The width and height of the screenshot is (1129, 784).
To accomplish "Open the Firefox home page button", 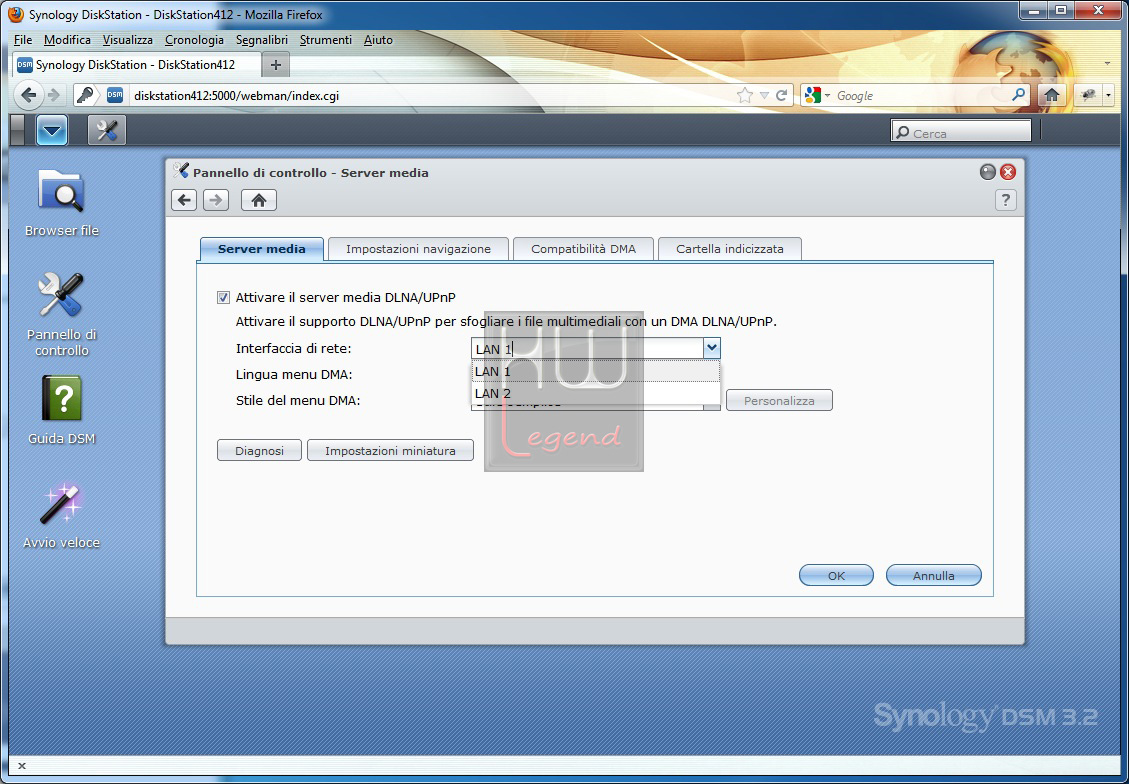I will [x=1052, y=95].
